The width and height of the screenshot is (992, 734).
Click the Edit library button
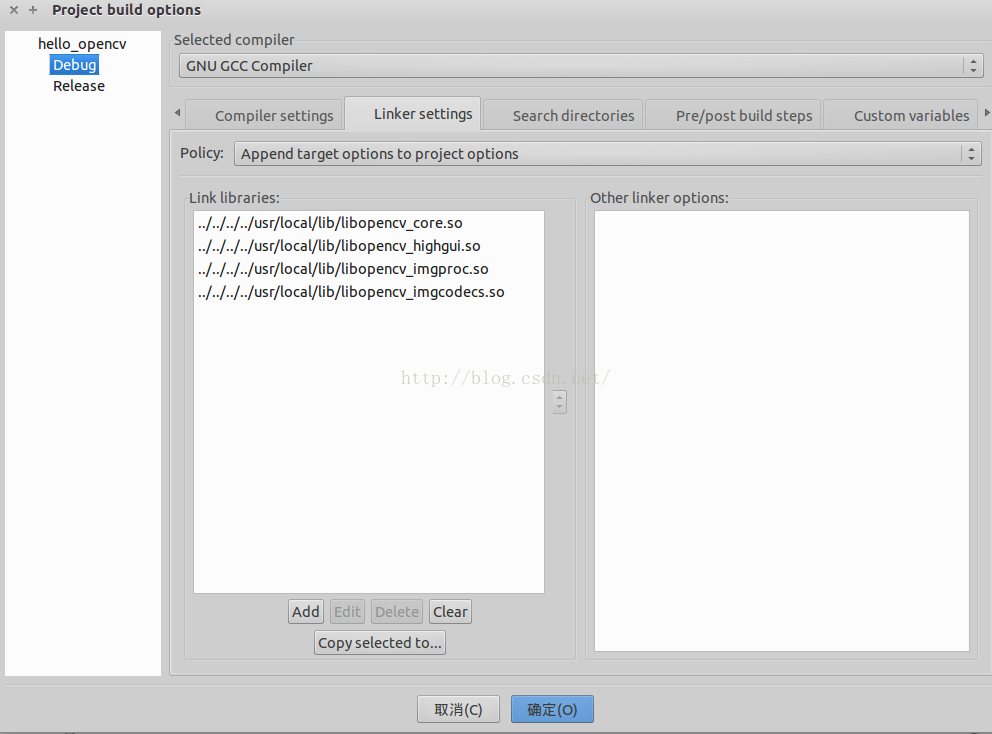tap(347, 612)
